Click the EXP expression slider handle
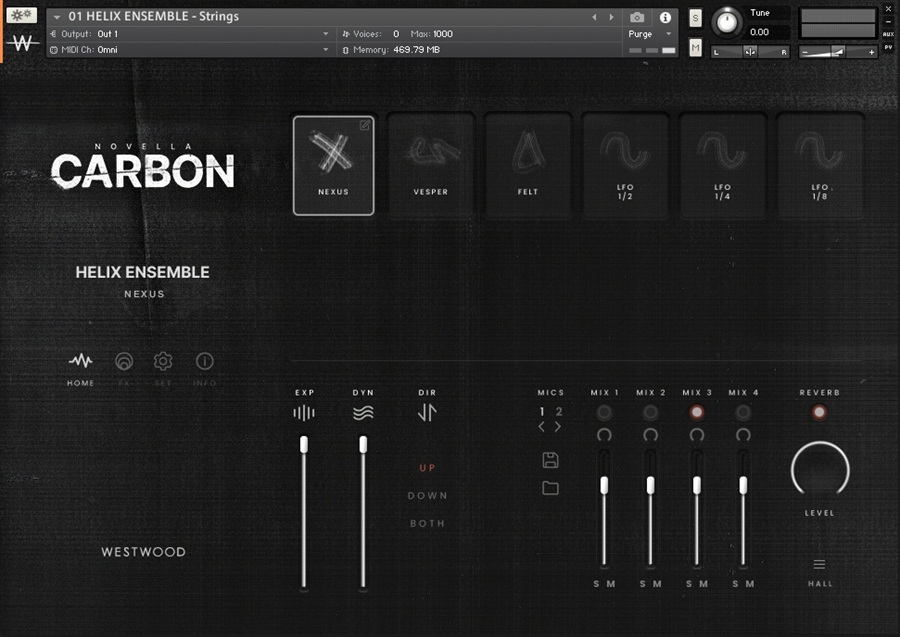 pos(304,444)
